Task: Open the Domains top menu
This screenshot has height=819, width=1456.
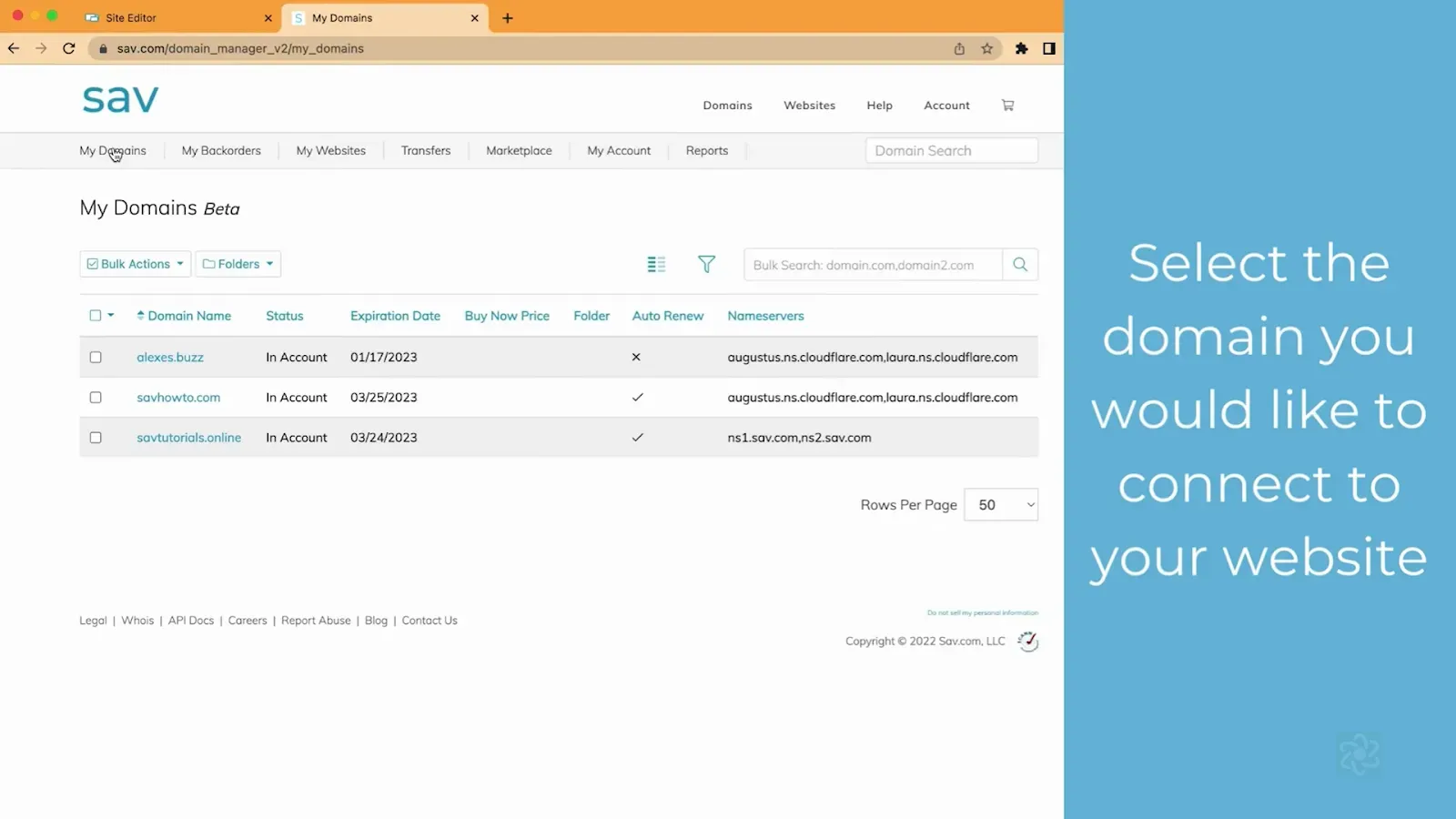Action: coord(727,106)
